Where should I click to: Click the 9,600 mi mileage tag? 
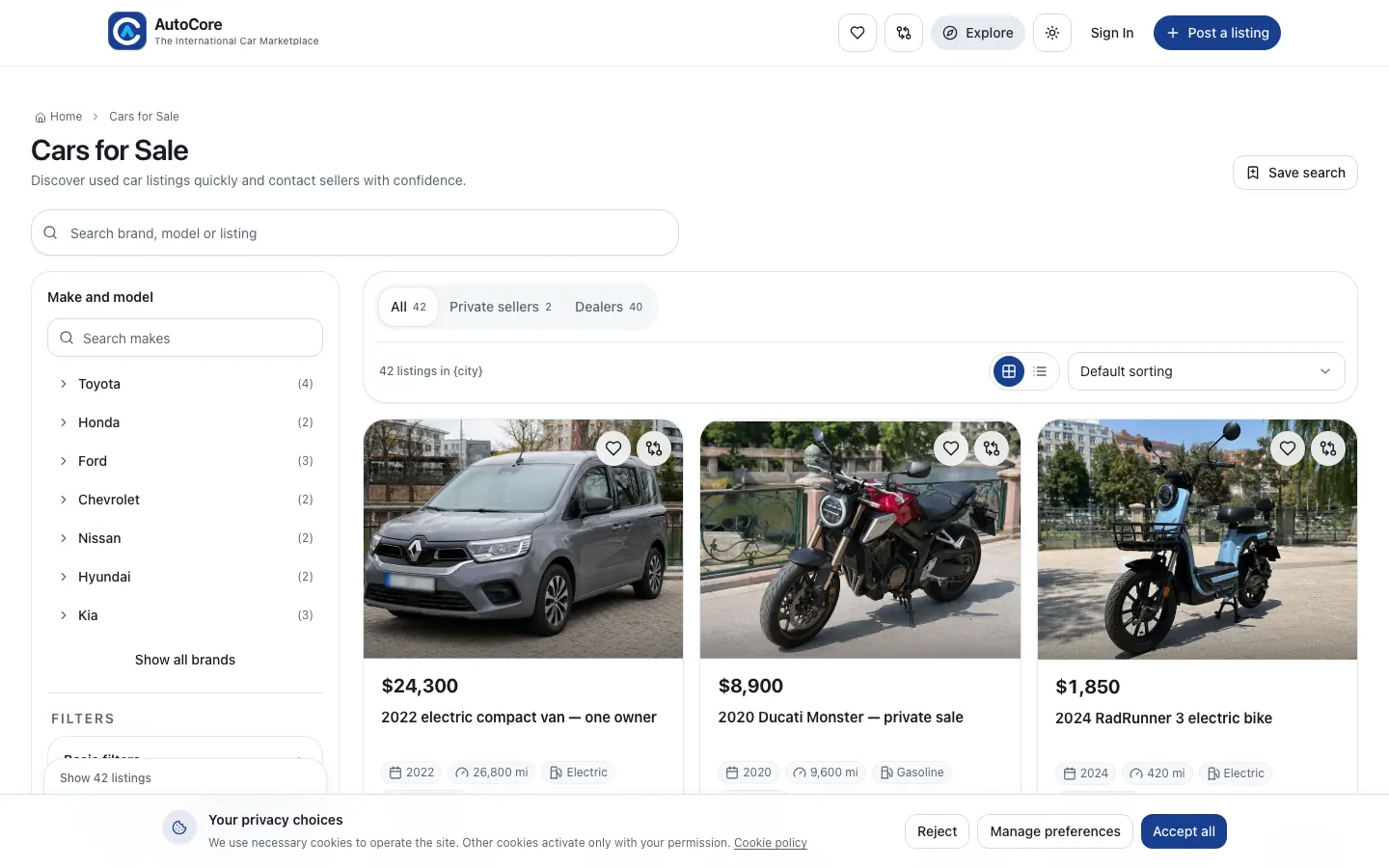[826, 773]
